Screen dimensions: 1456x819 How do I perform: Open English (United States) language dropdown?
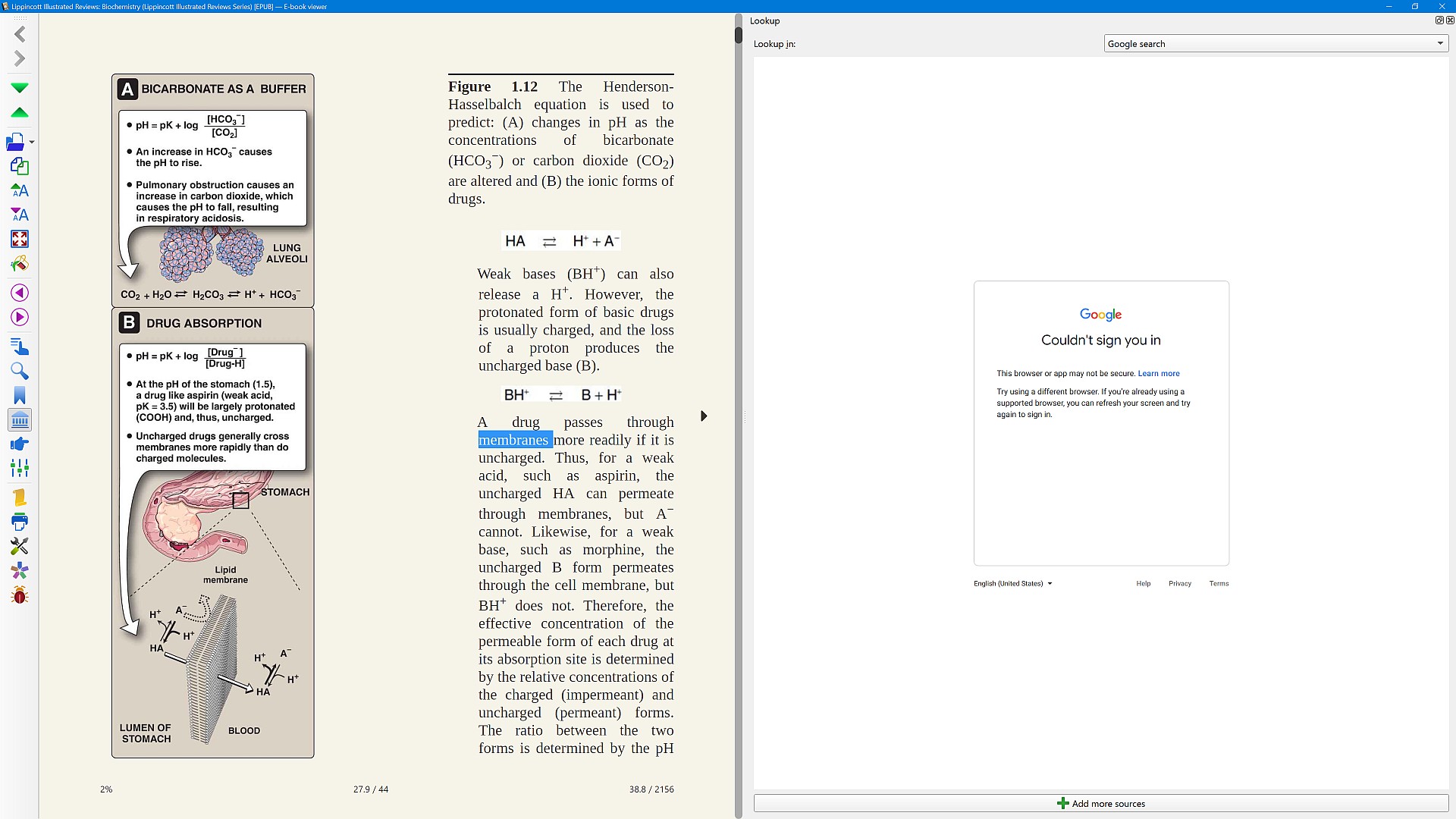pyautogui.click(x=1012, y=584)
